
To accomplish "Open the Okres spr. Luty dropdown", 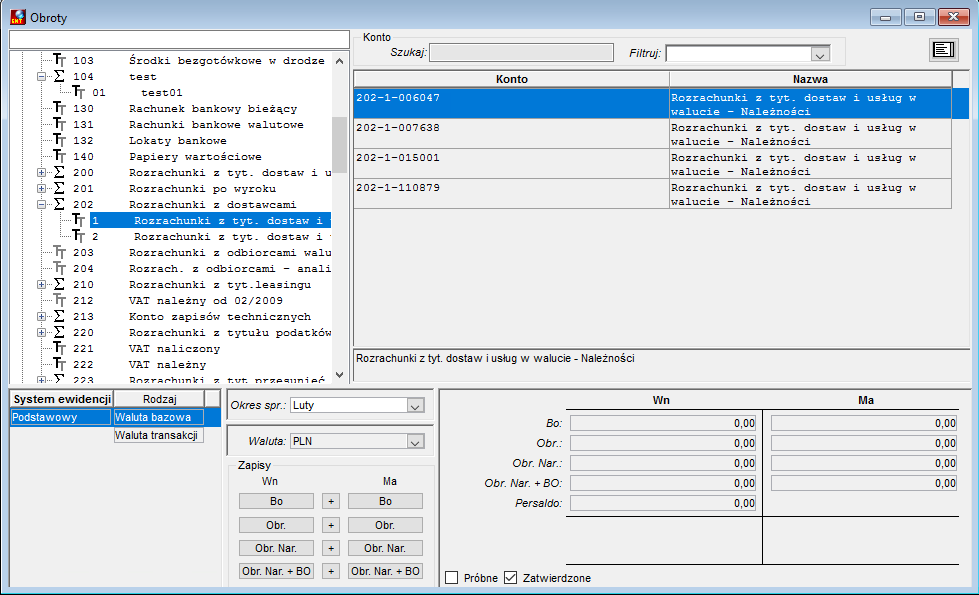I will click(x=415, y=406).
